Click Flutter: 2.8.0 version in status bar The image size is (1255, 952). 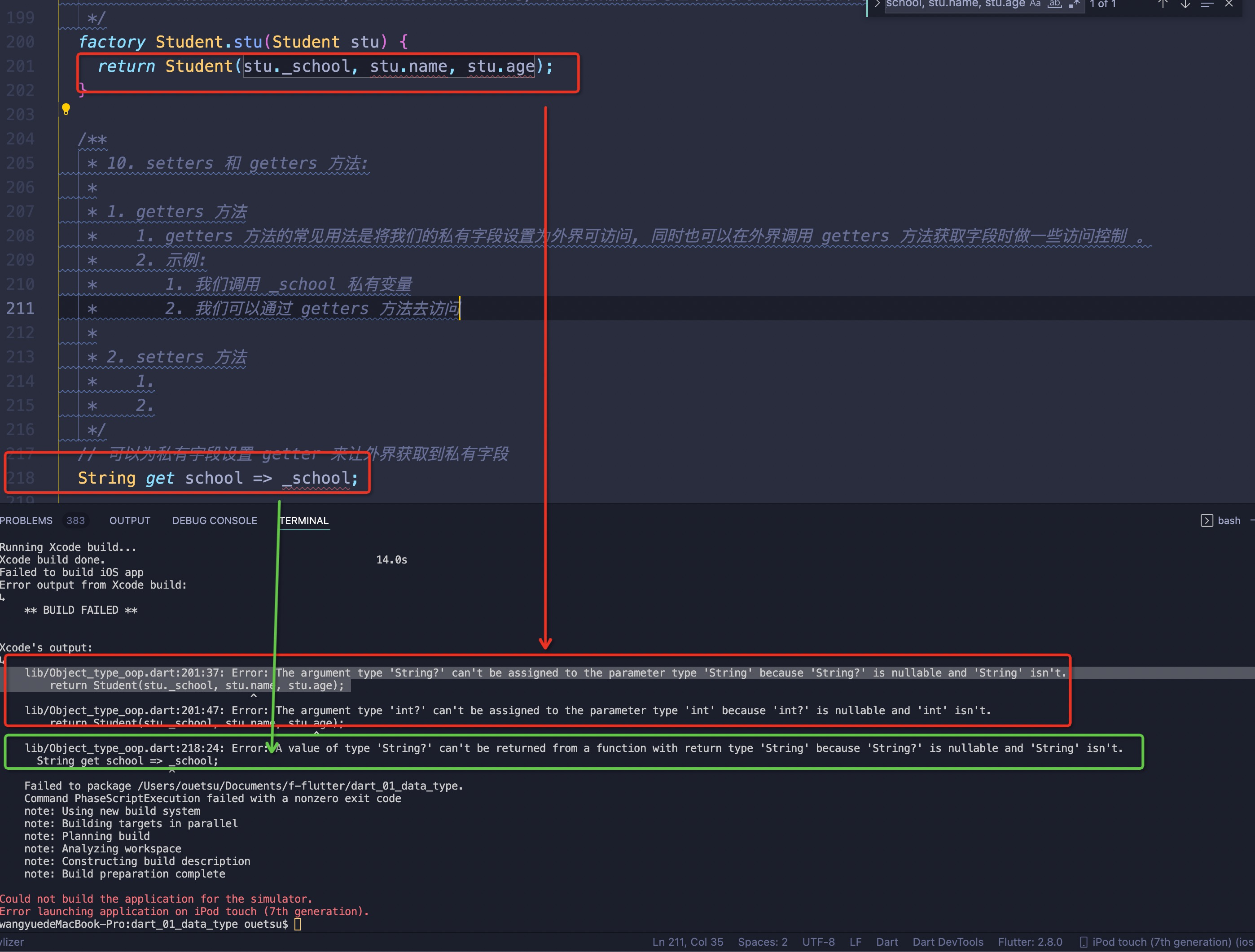[x=1030, y=942]
